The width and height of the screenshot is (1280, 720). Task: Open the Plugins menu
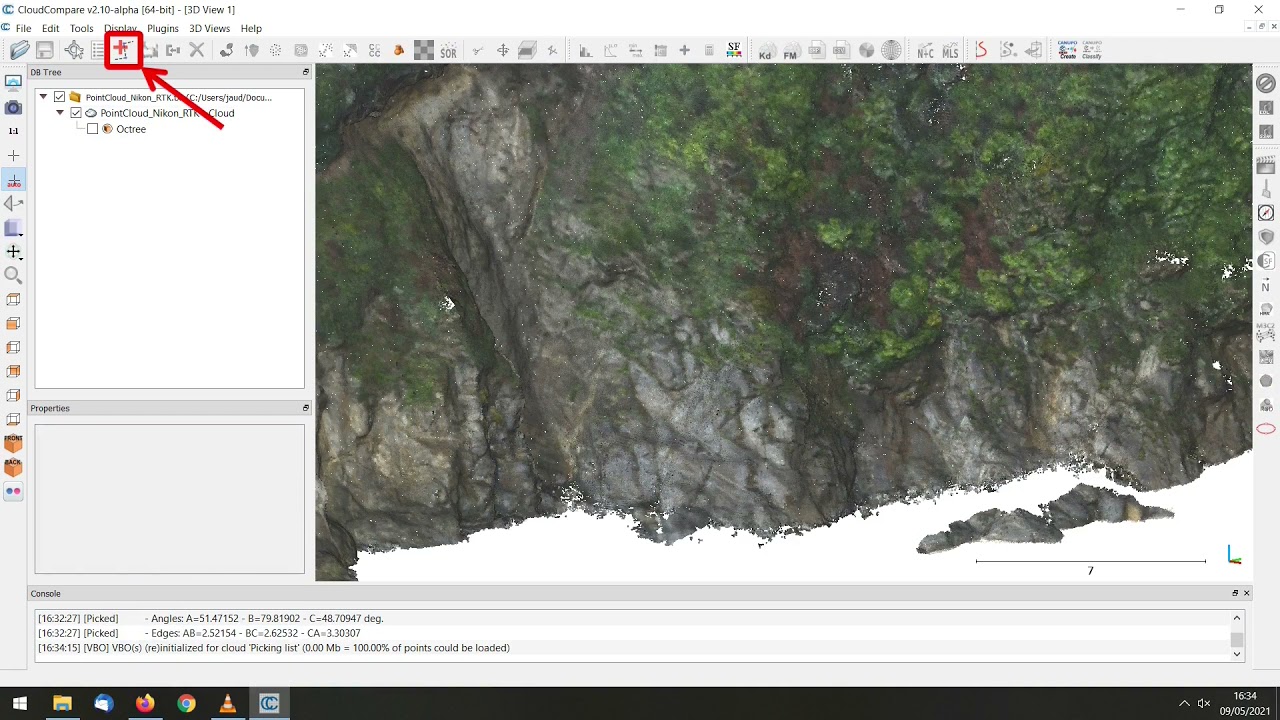pos(163,29)
